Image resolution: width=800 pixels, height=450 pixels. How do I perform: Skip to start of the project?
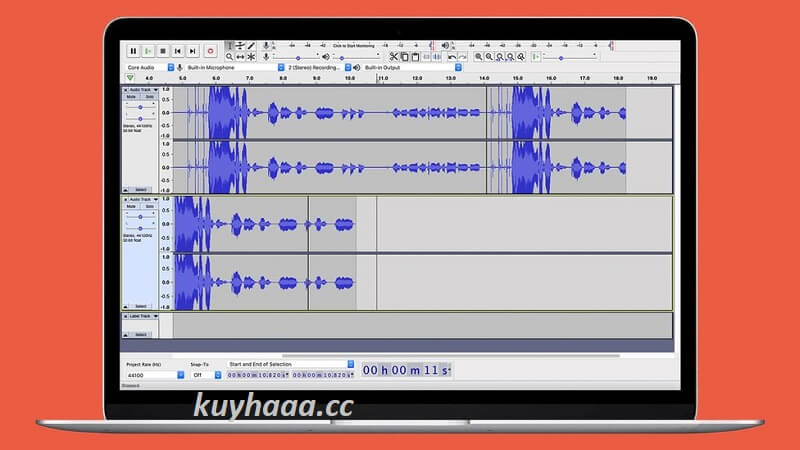pos(178,51)
